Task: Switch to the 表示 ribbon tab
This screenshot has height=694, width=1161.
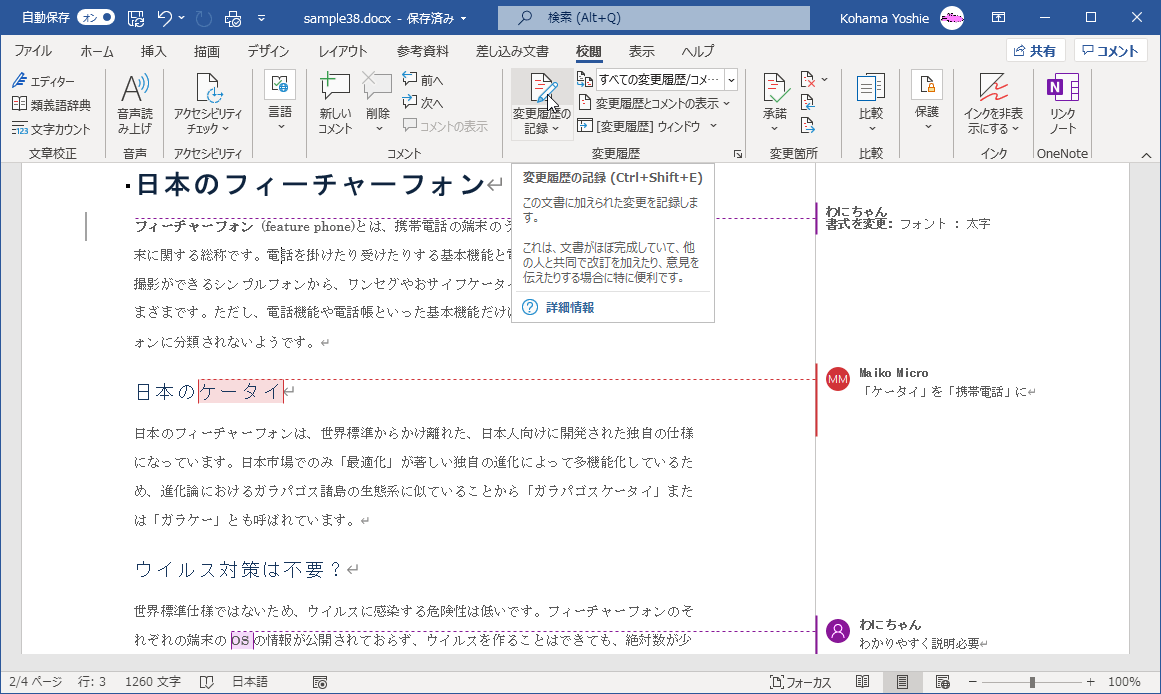Action: (640, 51)
